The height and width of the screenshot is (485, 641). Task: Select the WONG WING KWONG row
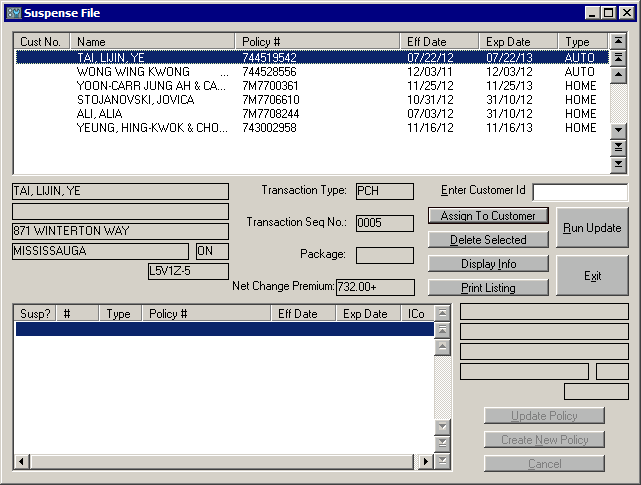click(x=133, y=72)
